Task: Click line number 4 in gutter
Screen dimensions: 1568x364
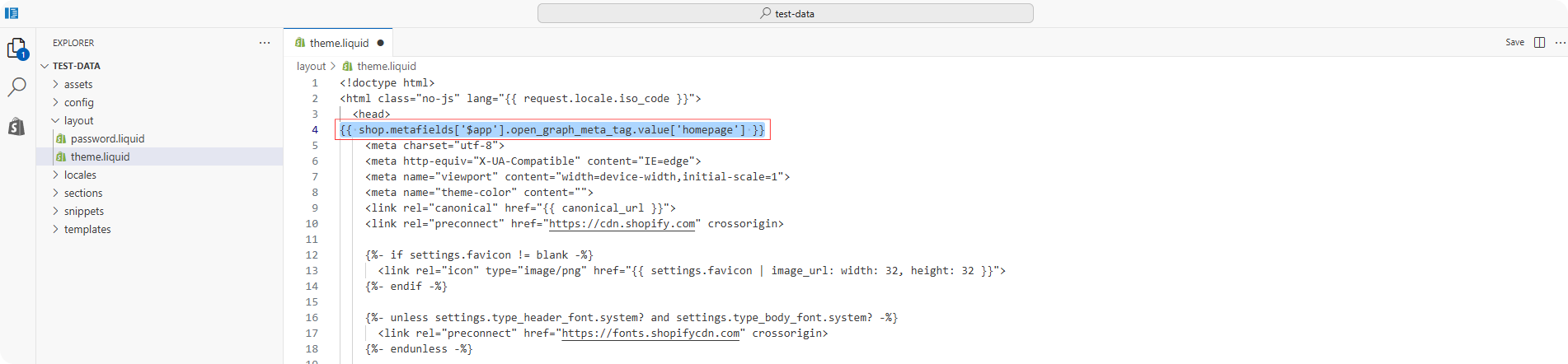Action: [315, 130]
